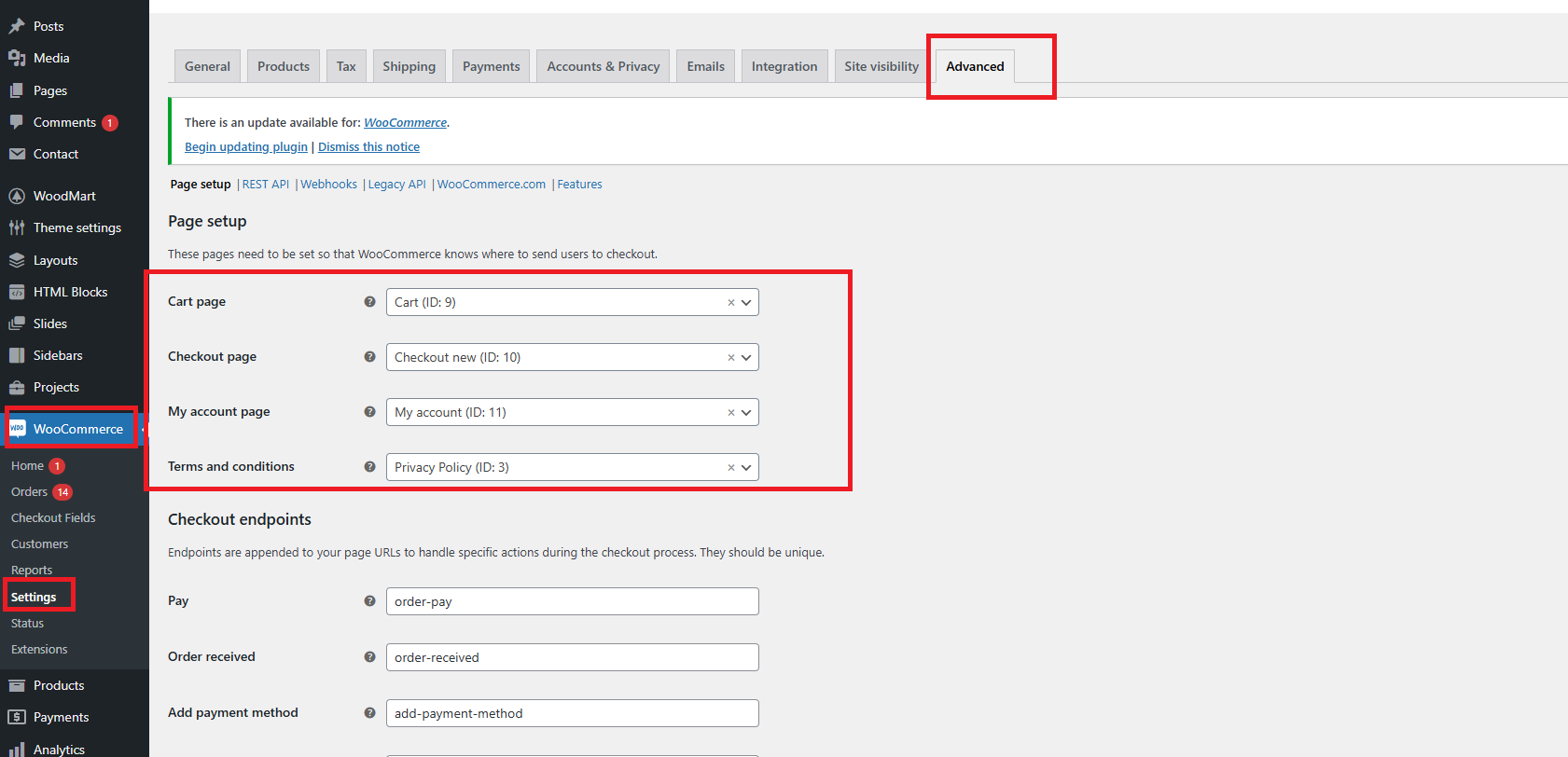
Task: Click the Layouts stack icon
Action: [17, 260]
